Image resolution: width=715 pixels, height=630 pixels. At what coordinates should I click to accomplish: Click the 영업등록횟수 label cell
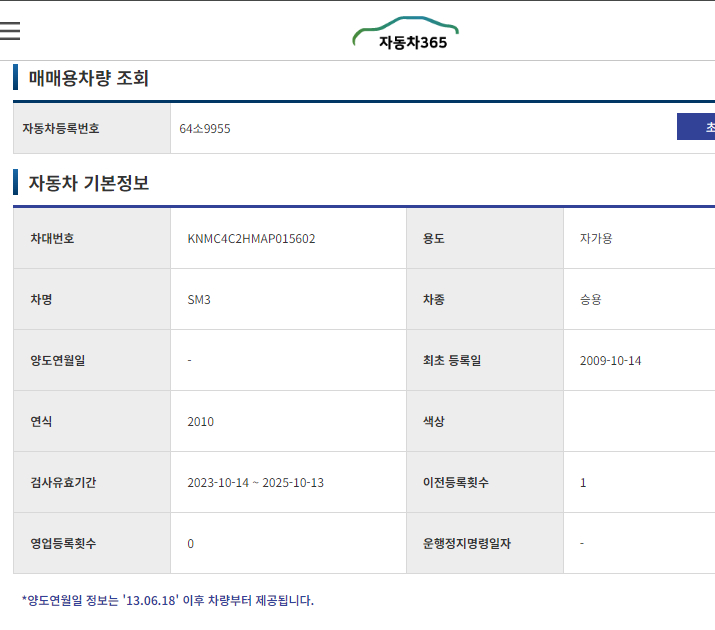[x=63, y=544]
